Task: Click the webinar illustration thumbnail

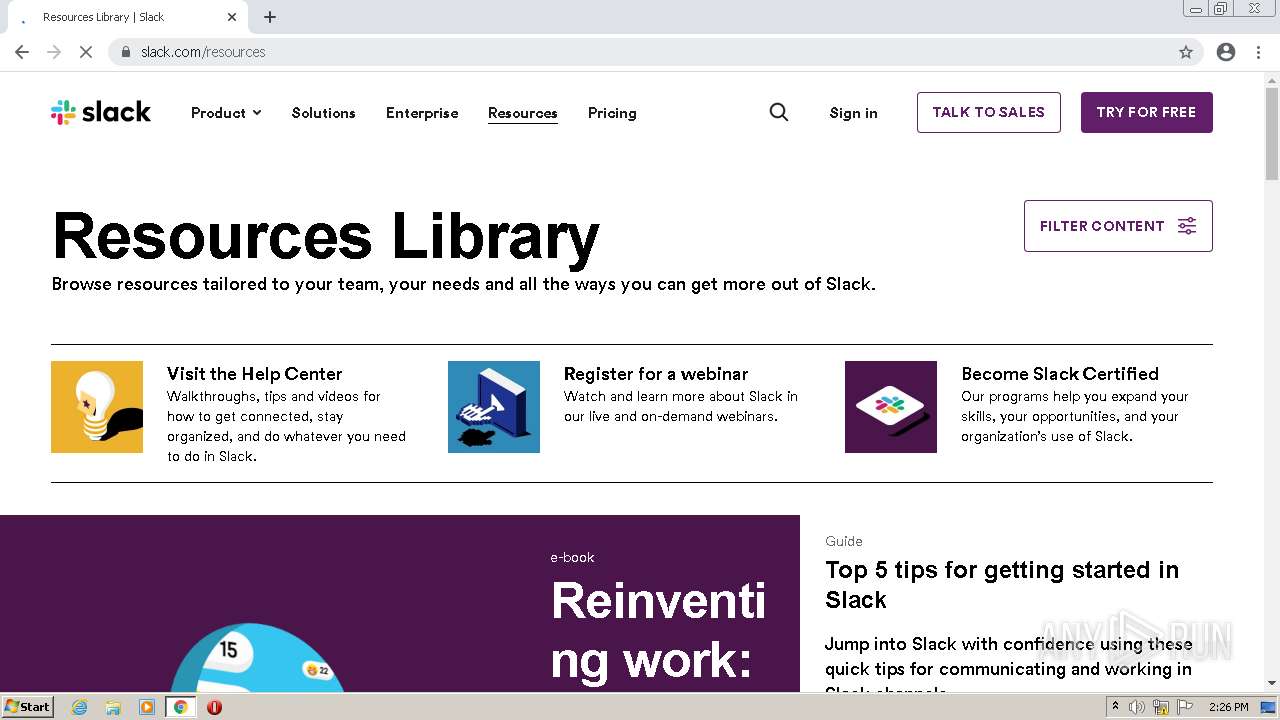Action: pos(494,407)
